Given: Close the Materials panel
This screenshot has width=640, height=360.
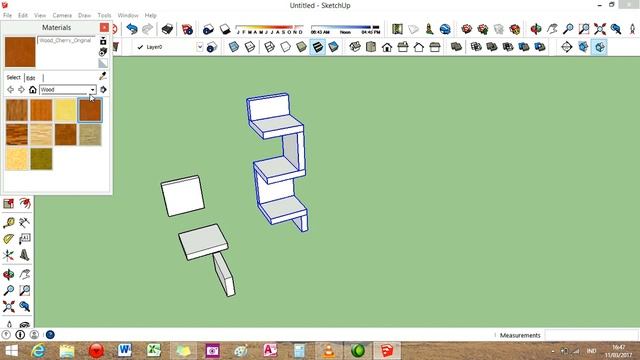Looking at the screenshot, I should tap(104, 27).
